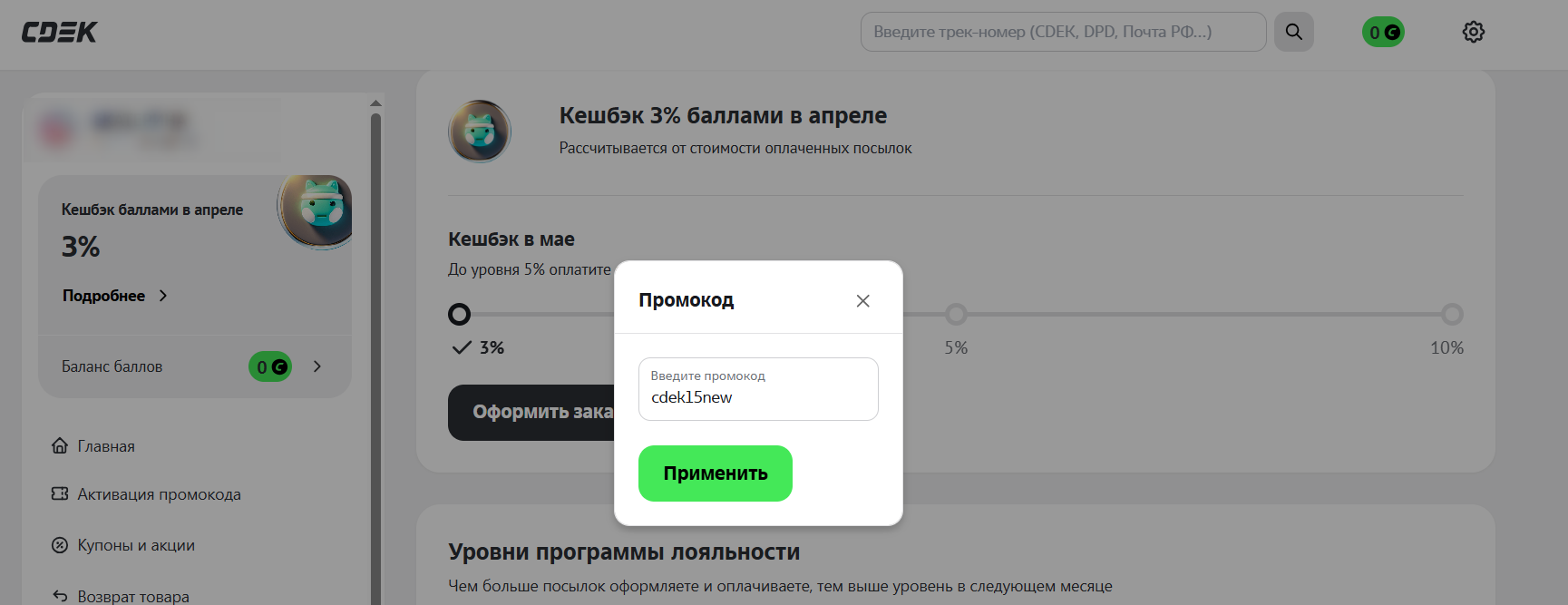The width and height of the screenshot is (1568, 605).
Task: Click the header points balance badge
Action: (x=1383, y=32)
